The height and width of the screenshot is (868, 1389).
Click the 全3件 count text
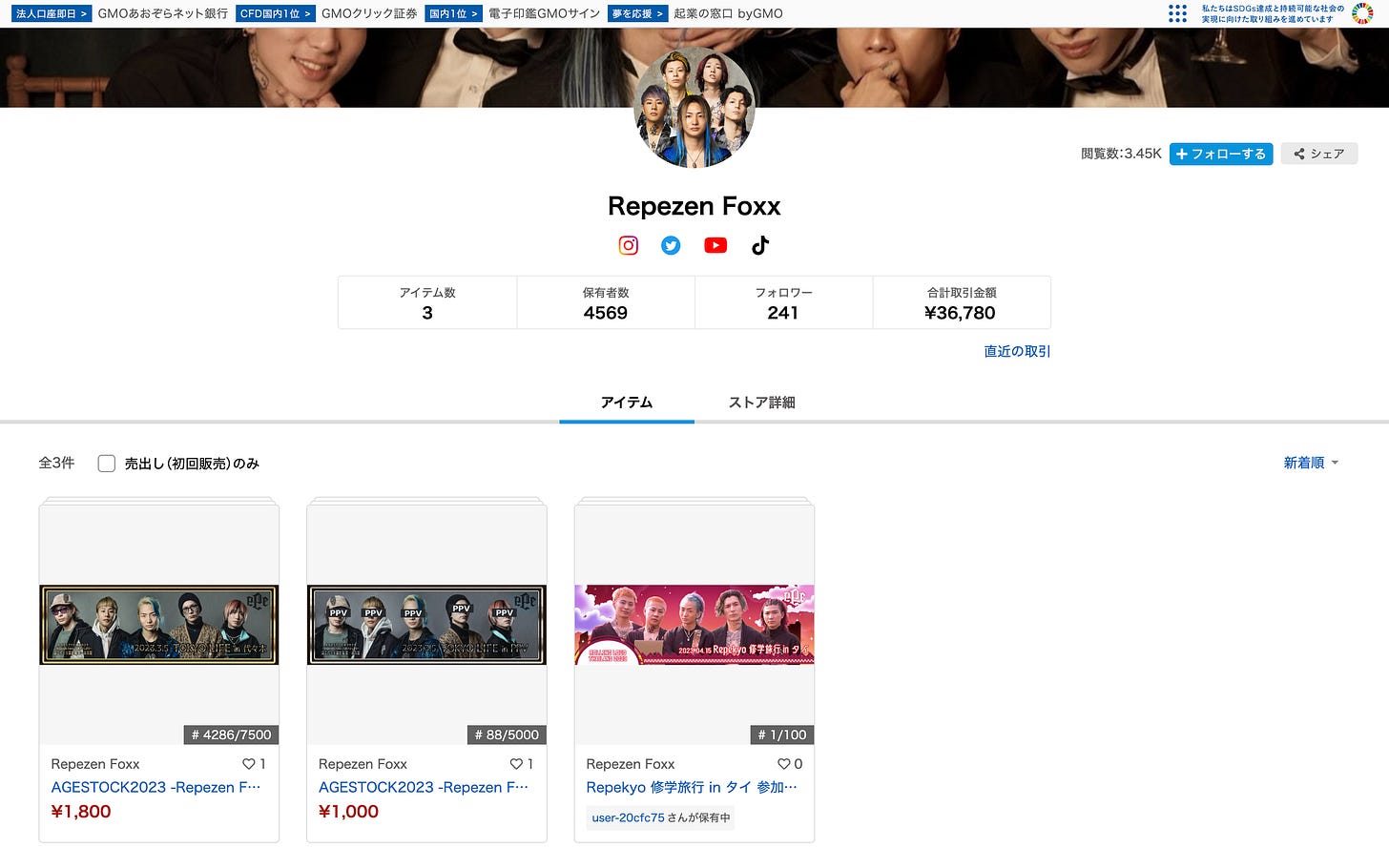pos(56,463)
